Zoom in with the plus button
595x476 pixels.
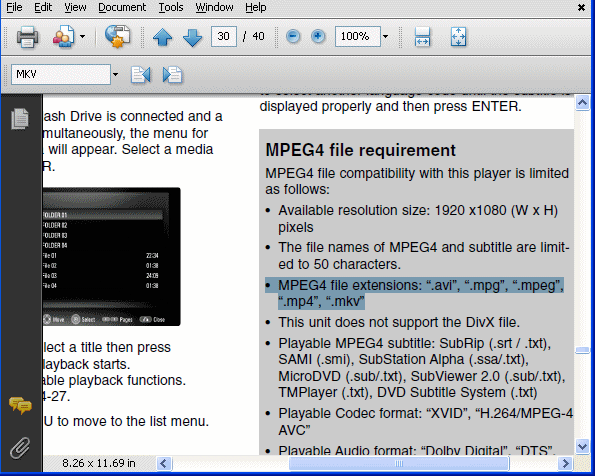click(x=318, y=36)
